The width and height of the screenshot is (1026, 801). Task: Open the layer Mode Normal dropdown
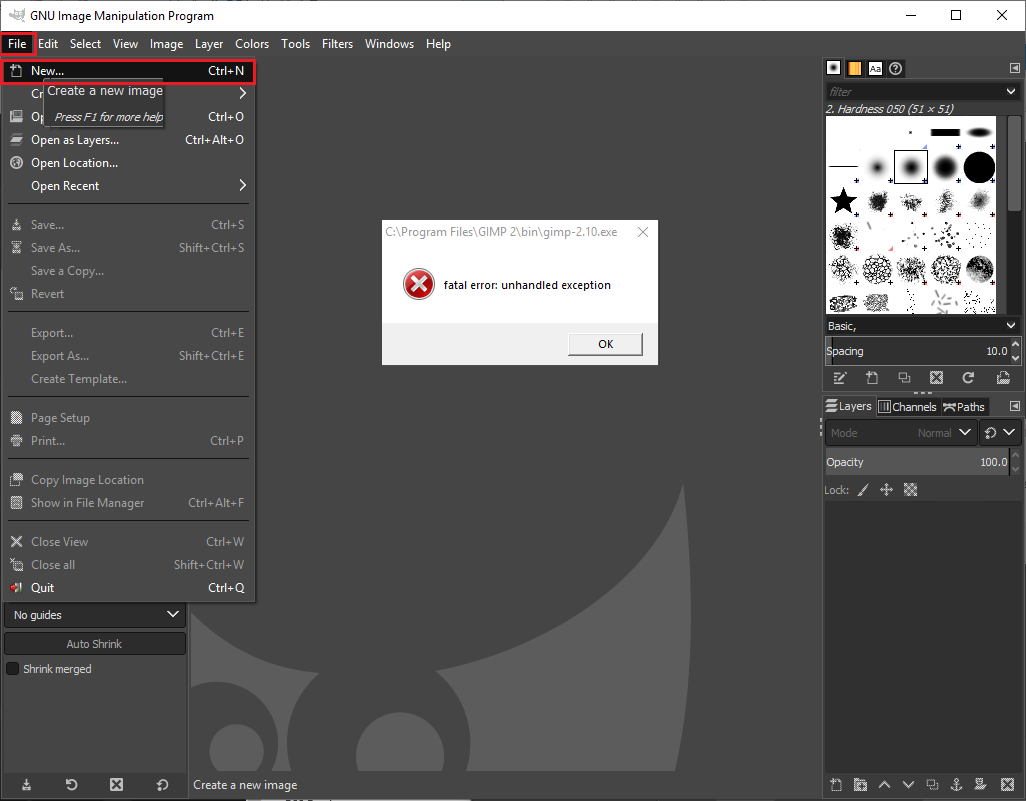pos(901,433)
